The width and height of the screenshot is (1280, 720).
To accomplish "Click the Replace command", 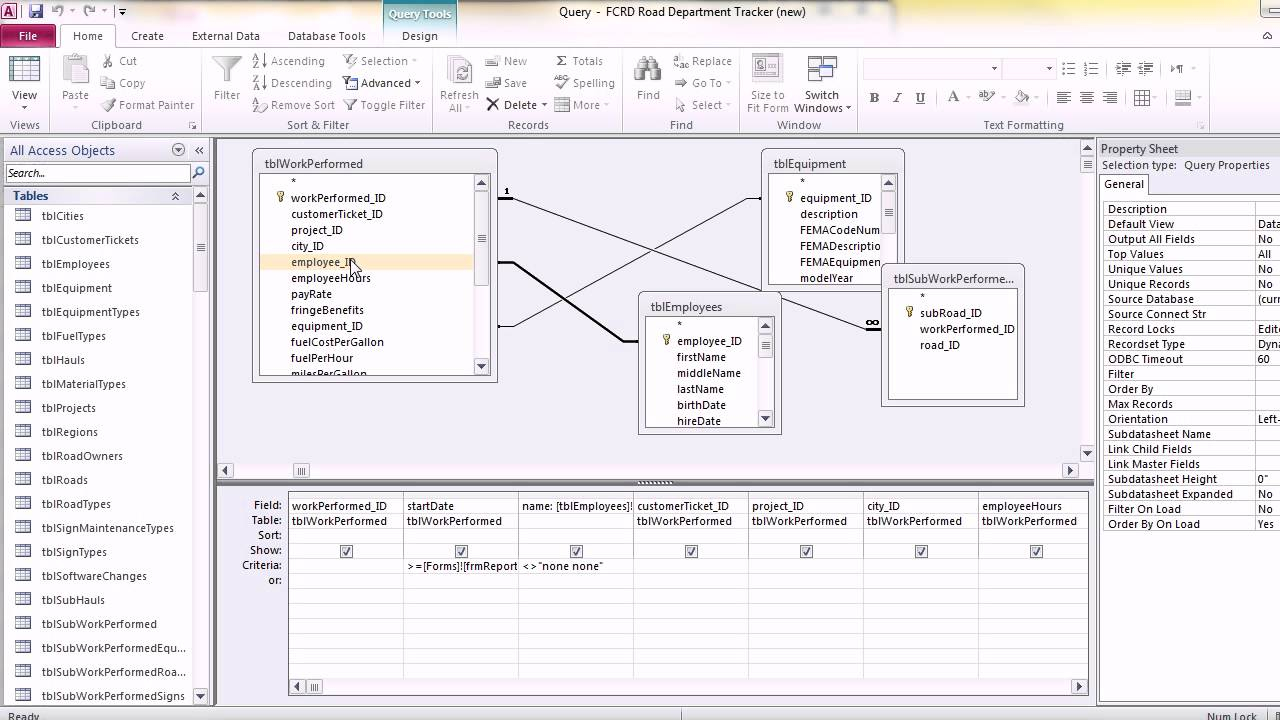I will point(702,61).
